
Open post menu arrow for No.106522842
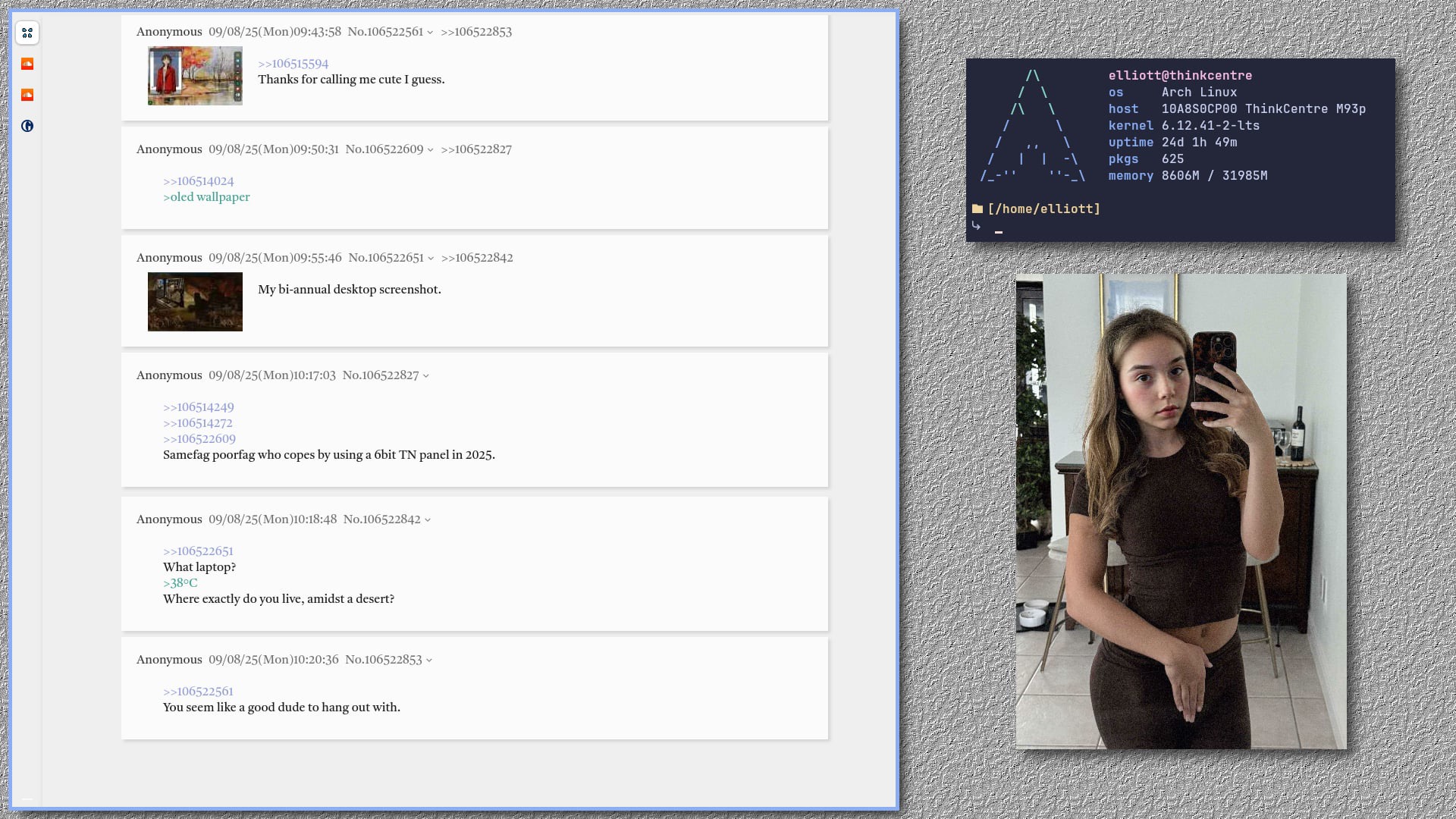pos(428,520)
